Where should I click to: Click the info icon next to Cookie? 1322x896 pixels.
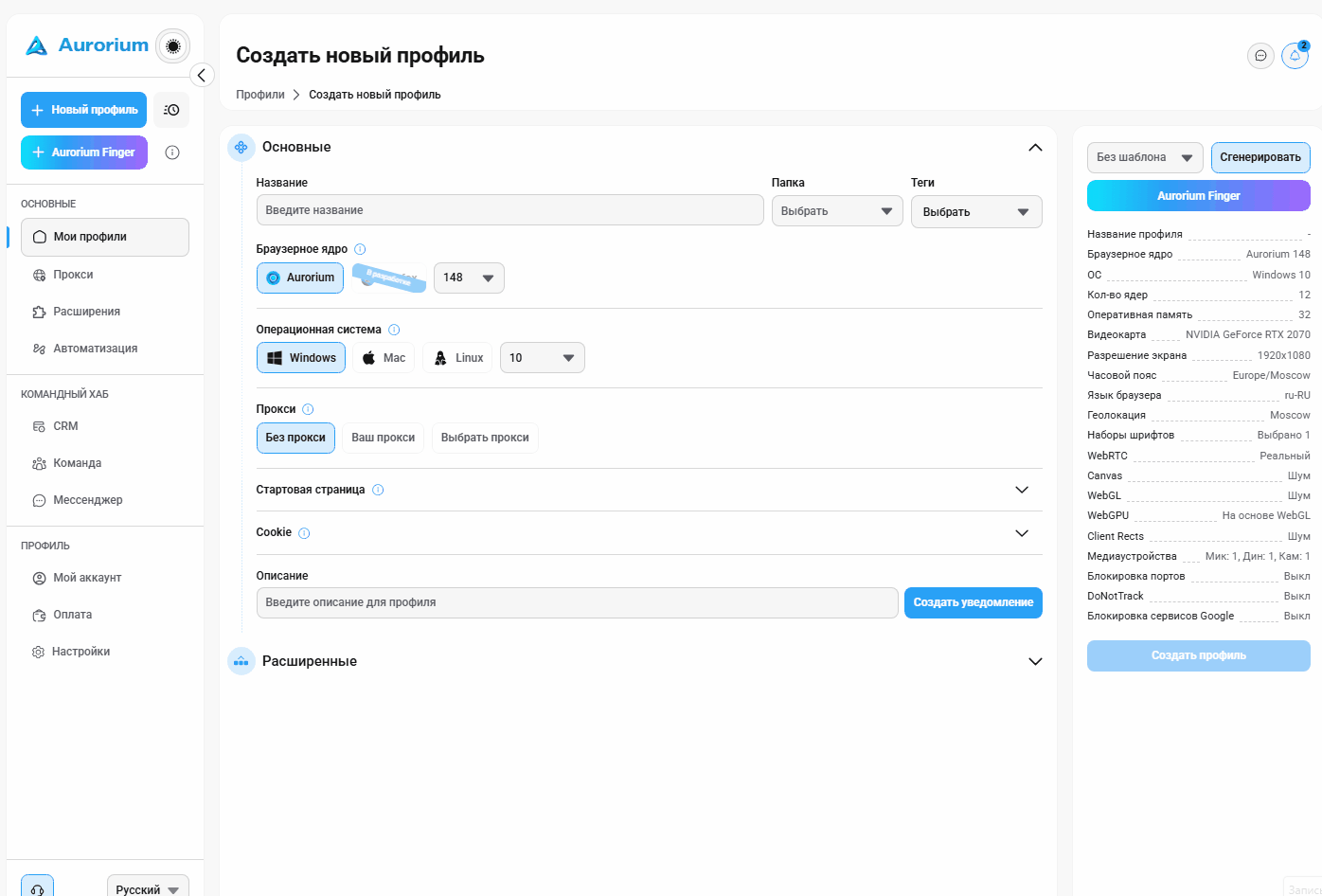304,533
